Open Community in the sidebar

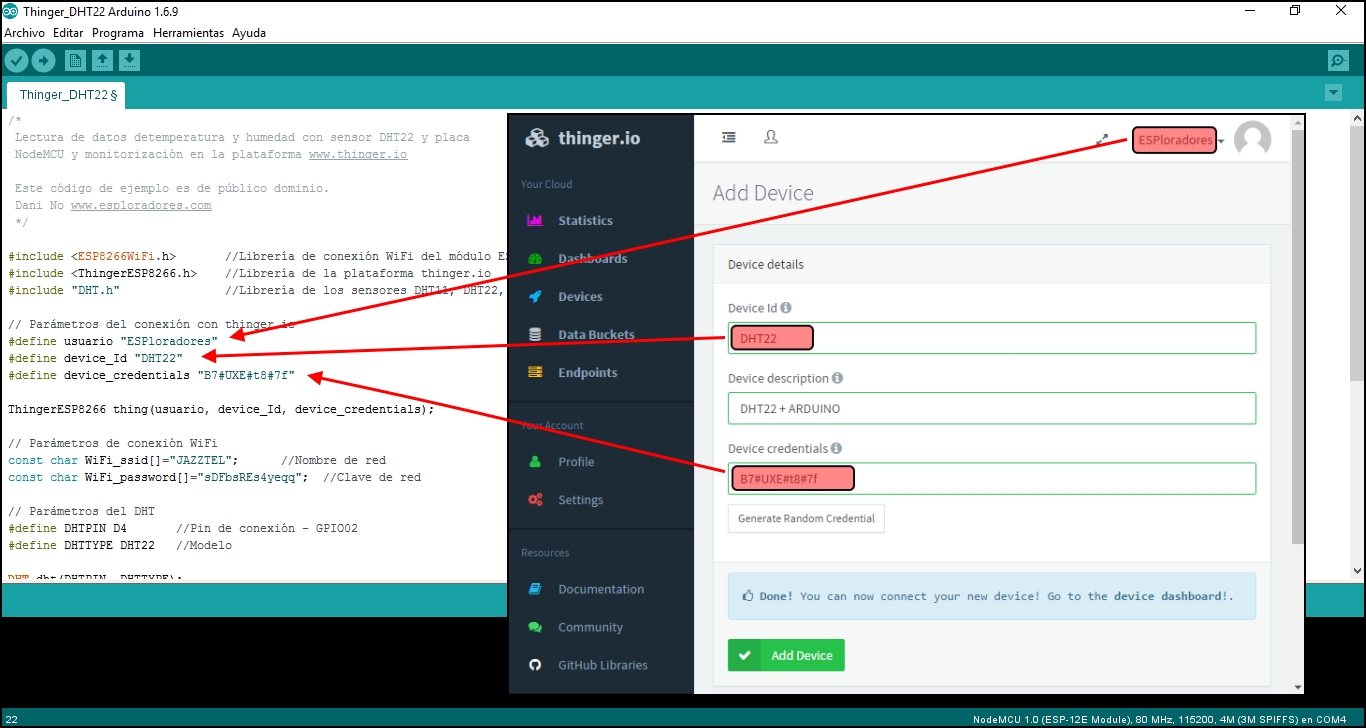(590, 627)
